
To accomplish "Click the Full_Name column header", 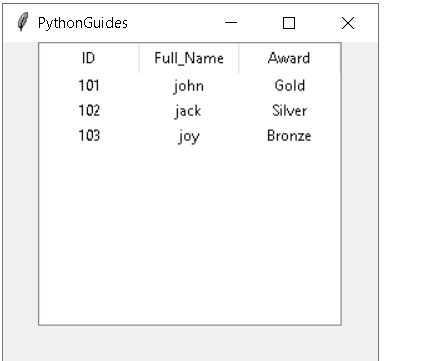I will pos(189,58).
